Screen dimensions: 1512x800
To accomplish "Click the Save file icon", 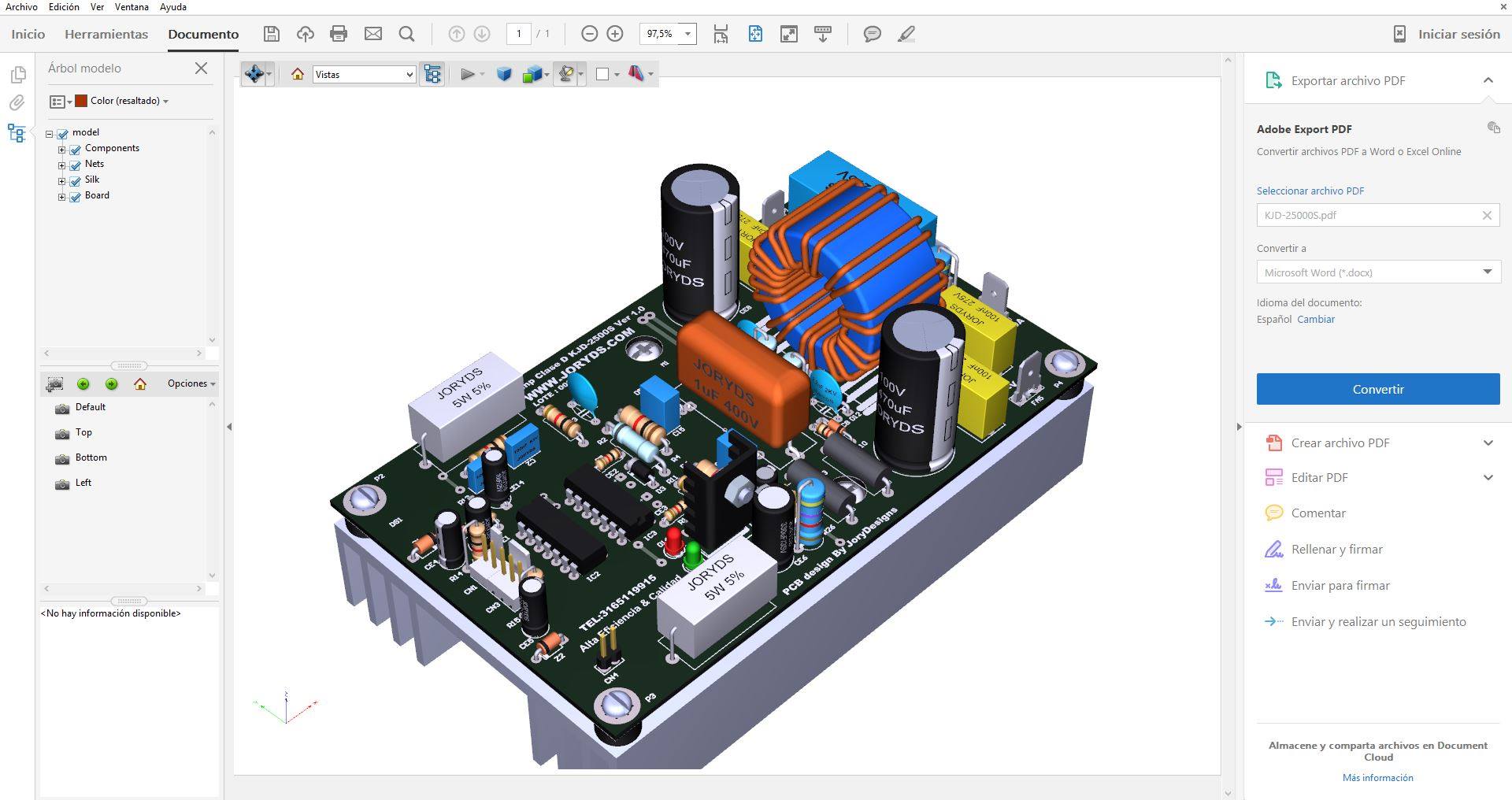I will tap(272, 34).
